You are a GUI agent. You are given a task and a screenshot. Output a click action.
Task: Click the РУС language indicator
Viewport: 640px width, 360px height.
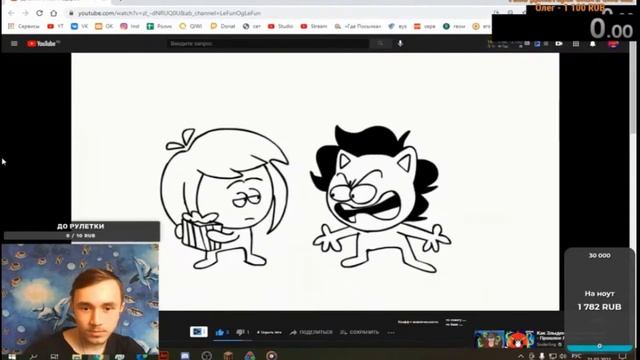click(x=576, y=356)
